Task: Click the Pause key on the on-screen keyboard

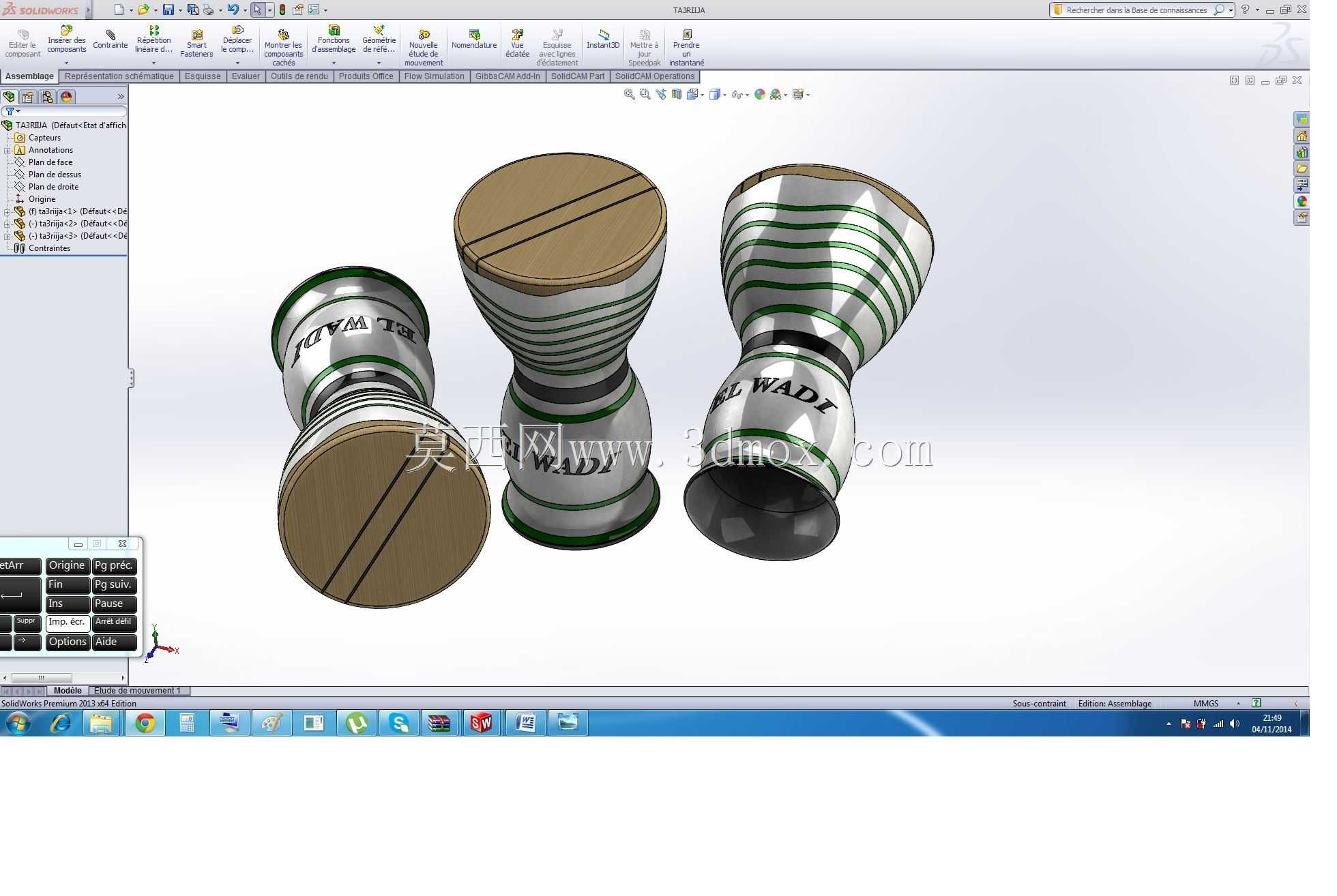Action: click(114, 604)
